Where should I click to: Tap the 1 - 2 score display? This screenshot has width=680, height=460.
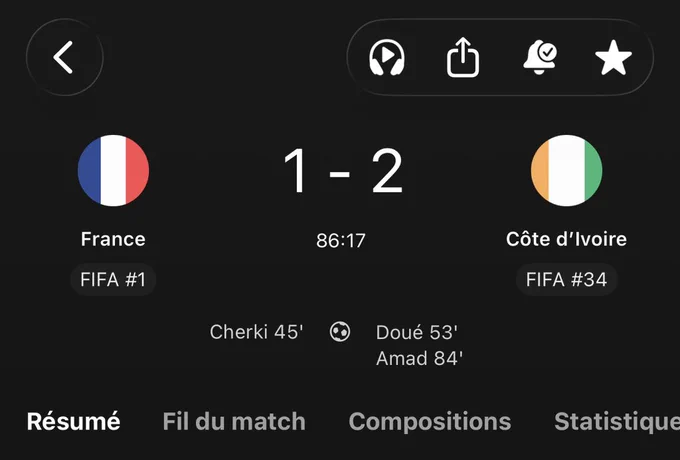(343, 170)
